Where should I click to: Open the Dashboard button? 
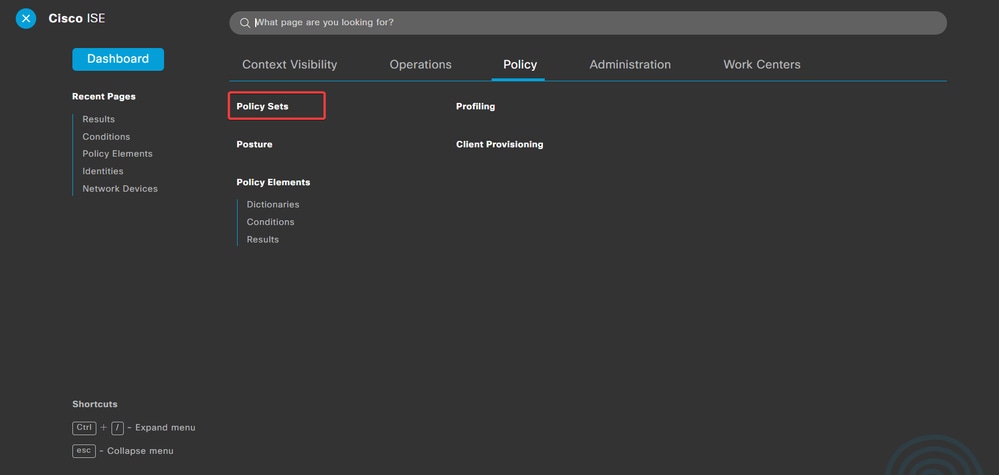point(118,59)
